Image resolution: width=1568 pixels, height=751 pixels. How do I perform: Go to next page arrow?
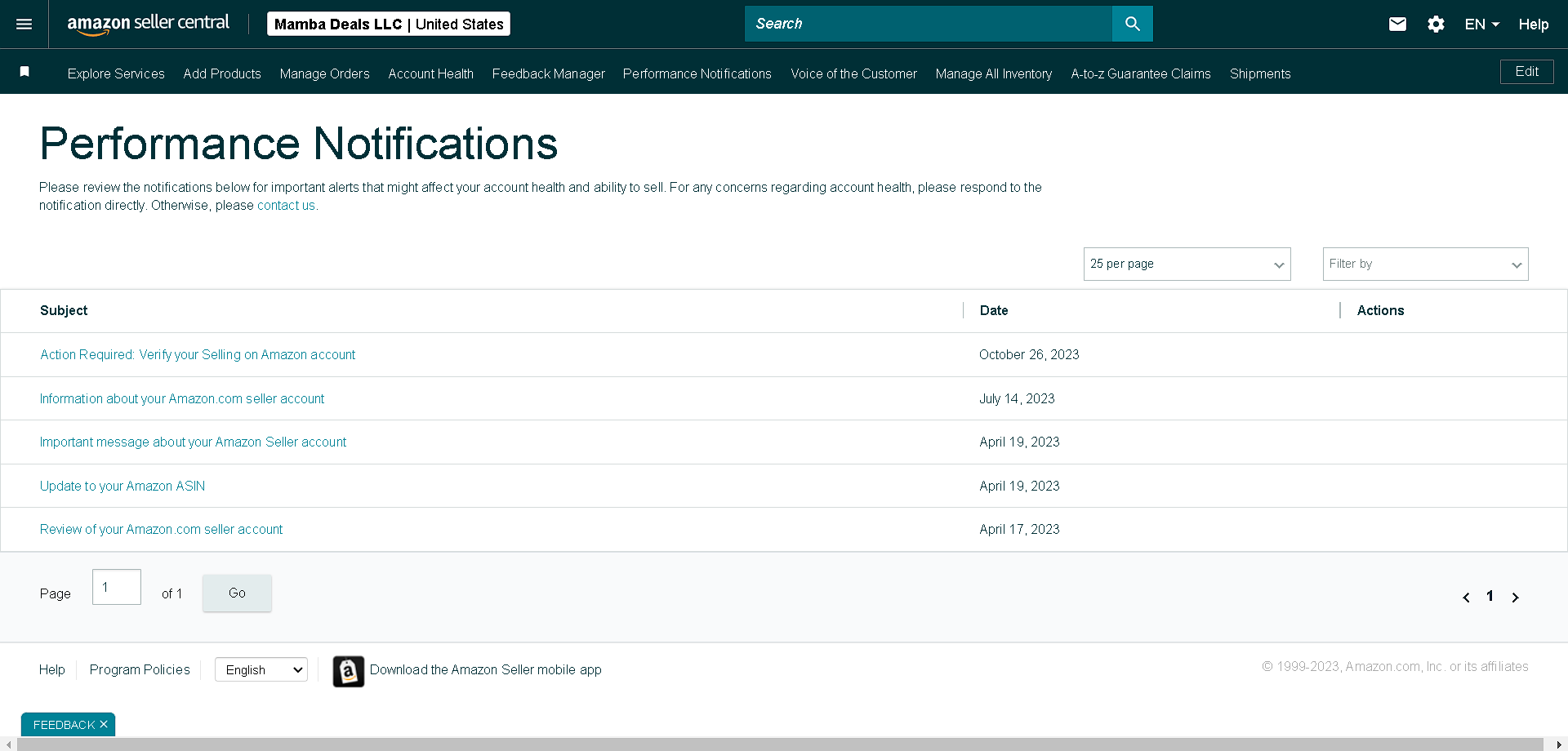1515,598
